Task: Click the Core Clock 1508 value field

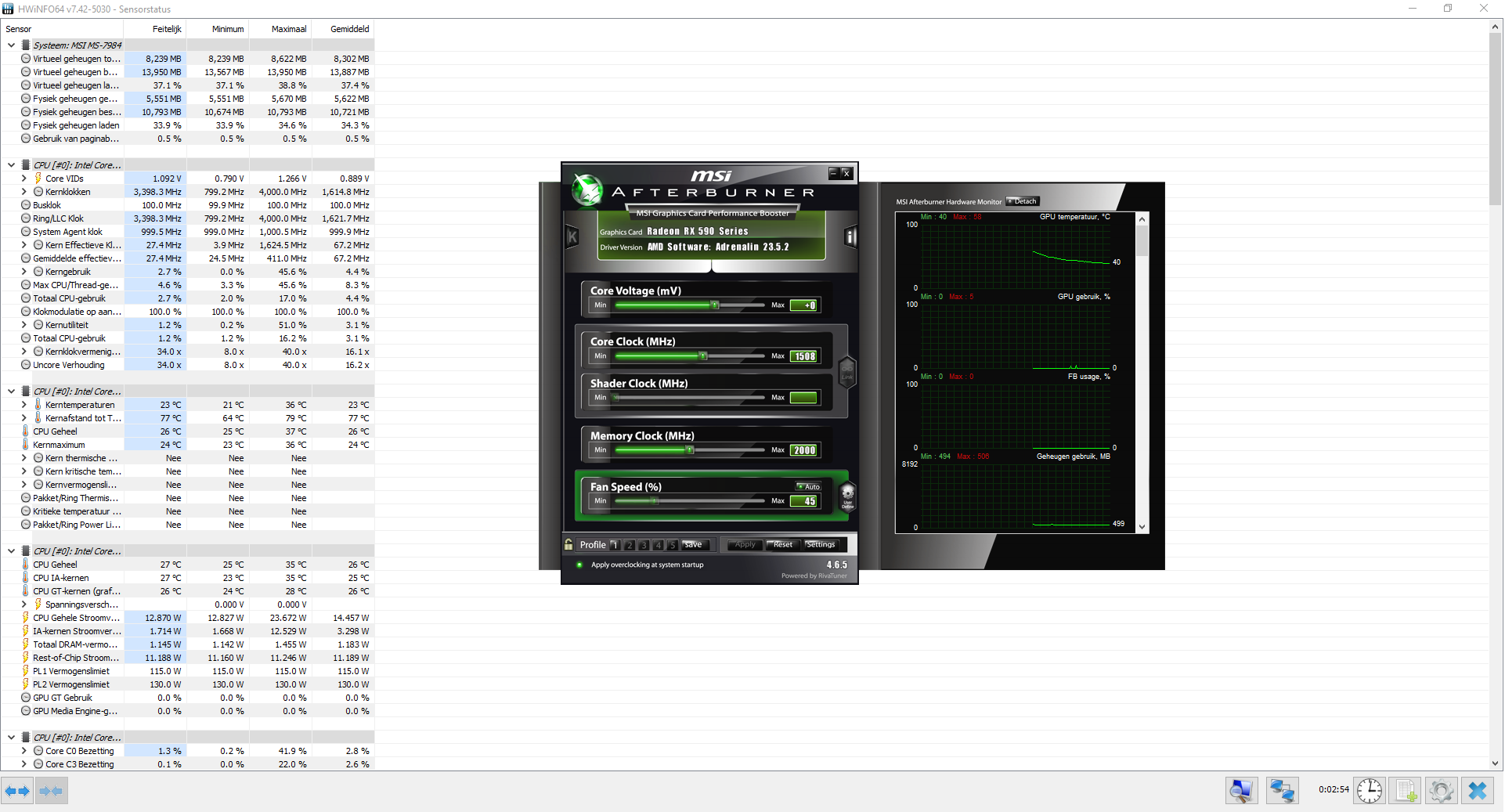Action: coord(804,356)
